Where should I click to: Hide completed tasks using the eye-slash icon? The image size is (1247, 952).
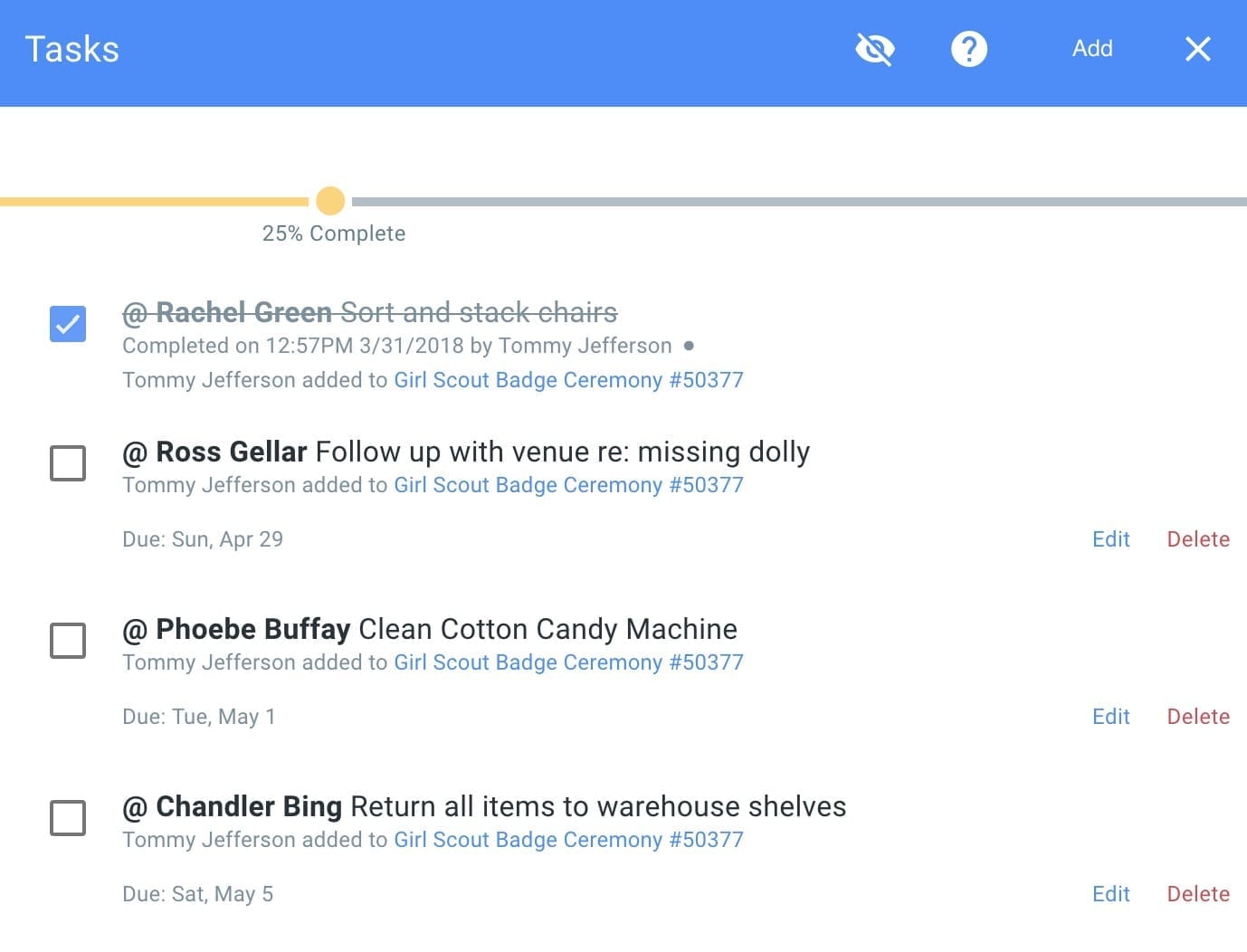(874, 49)
